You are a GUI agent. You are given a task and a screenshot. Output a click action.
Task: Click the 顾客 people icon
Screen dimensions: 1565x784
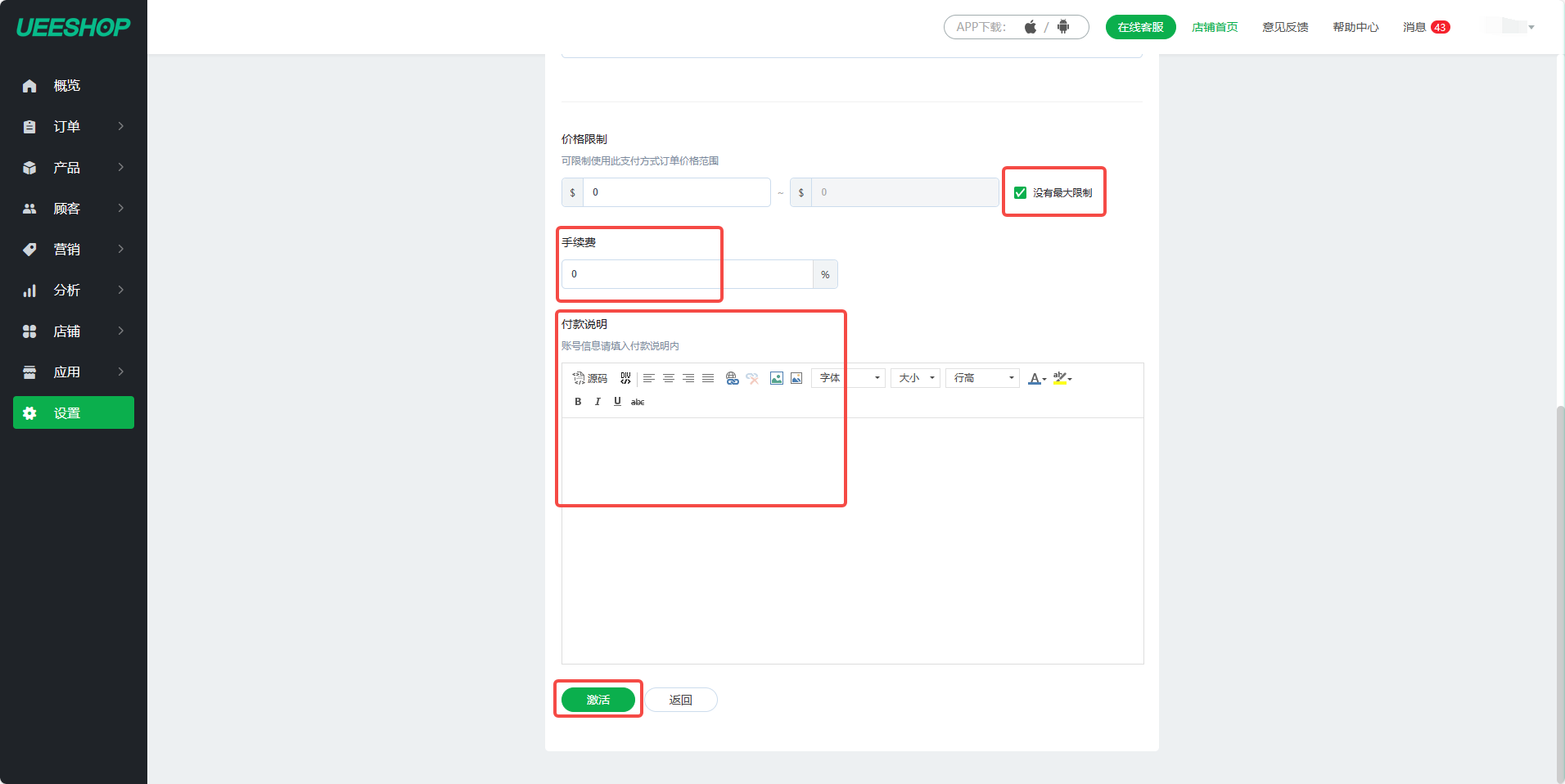pyautogui.click(x=29, y=209)
